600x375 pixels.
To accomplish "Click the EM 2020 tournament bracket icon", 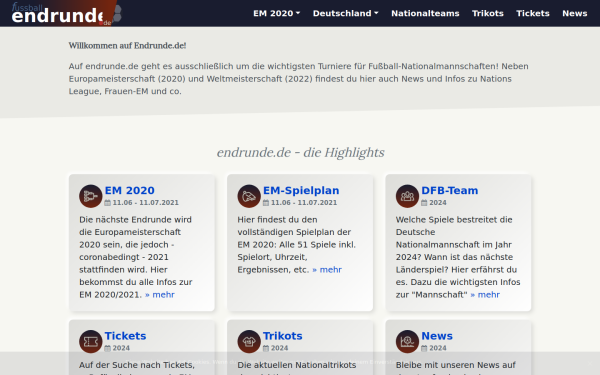I will pyautogui.click(x=91, y=196).
